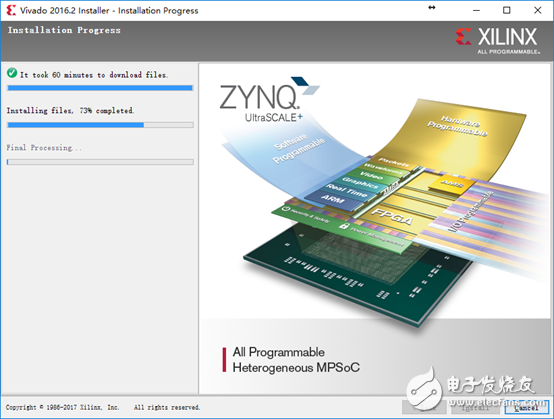554x419 pixels.
Task: Click the Final Processing progress bar
Action: tap(100, 162)
